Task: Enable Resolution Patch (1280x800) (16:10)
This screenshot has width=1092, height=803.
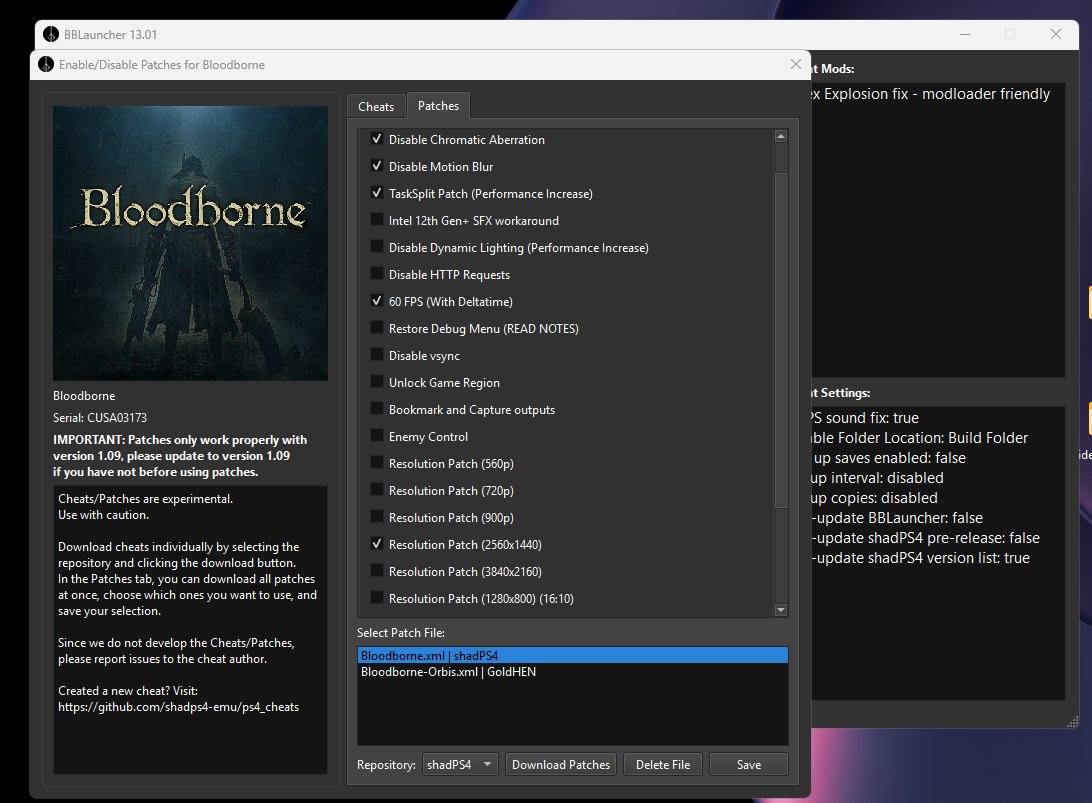Action: [x=377, y=598]
